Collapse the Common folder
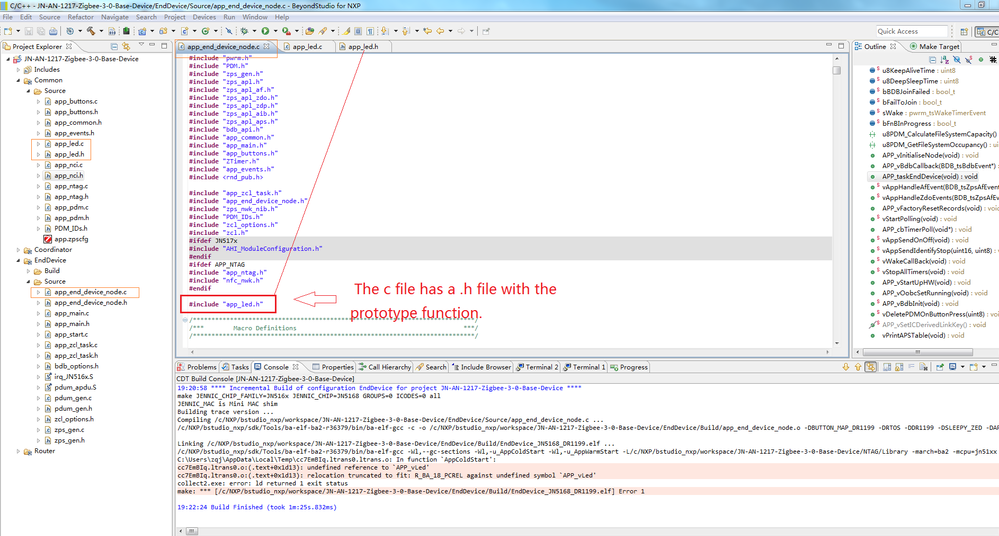The image size is (999, 536). (x=18, y=80)
